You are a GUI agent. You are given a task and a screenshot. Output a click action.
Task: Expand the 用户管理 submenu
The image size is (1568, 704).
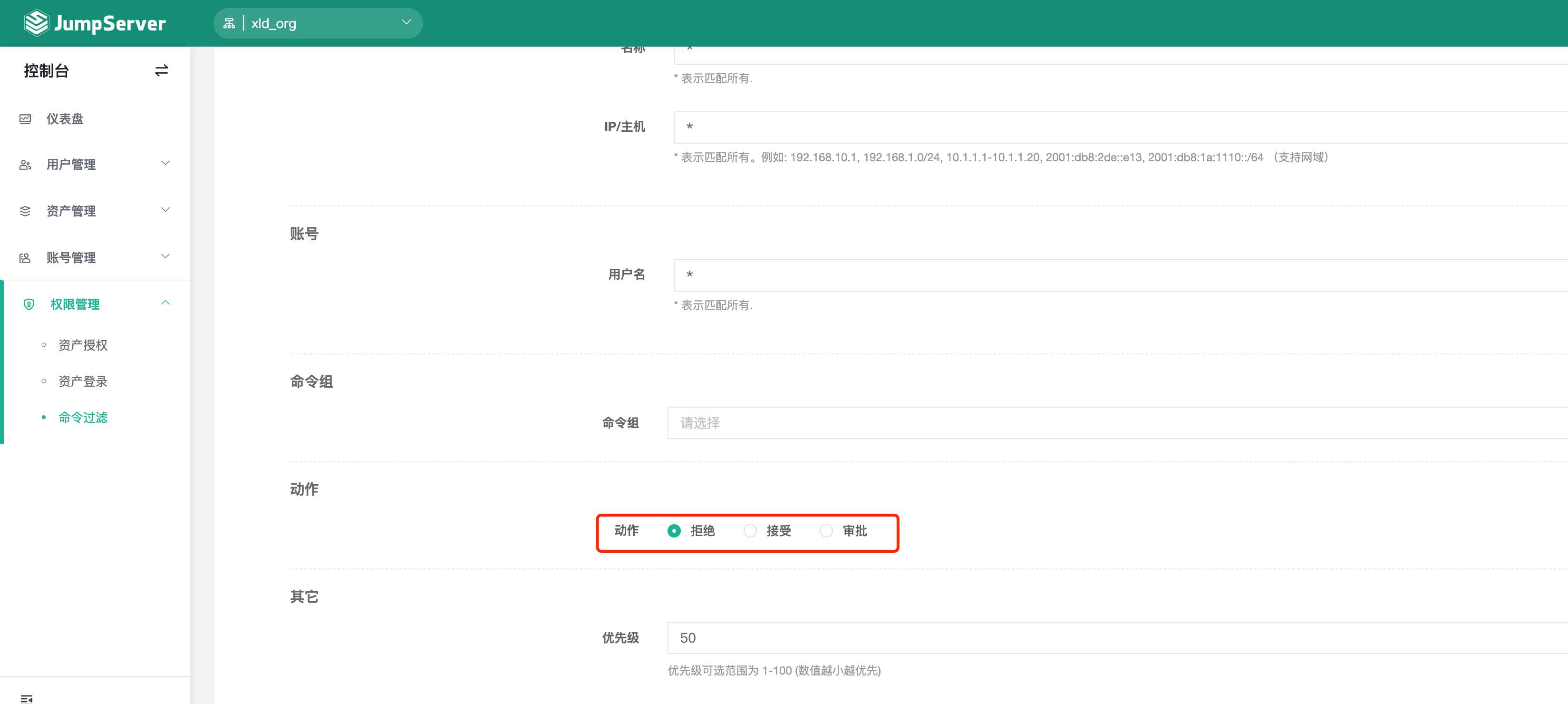[x=165, y=163]
